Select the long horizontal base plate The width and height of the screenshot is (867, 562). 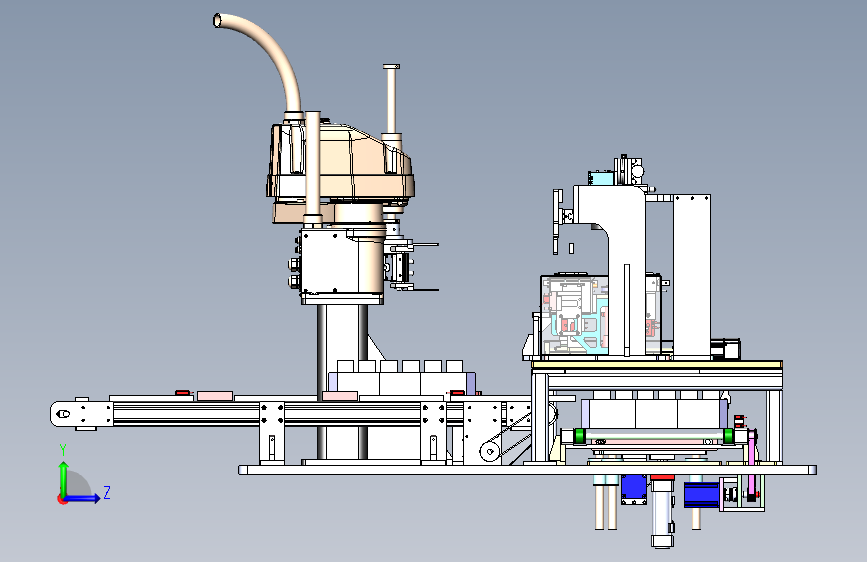527,470
